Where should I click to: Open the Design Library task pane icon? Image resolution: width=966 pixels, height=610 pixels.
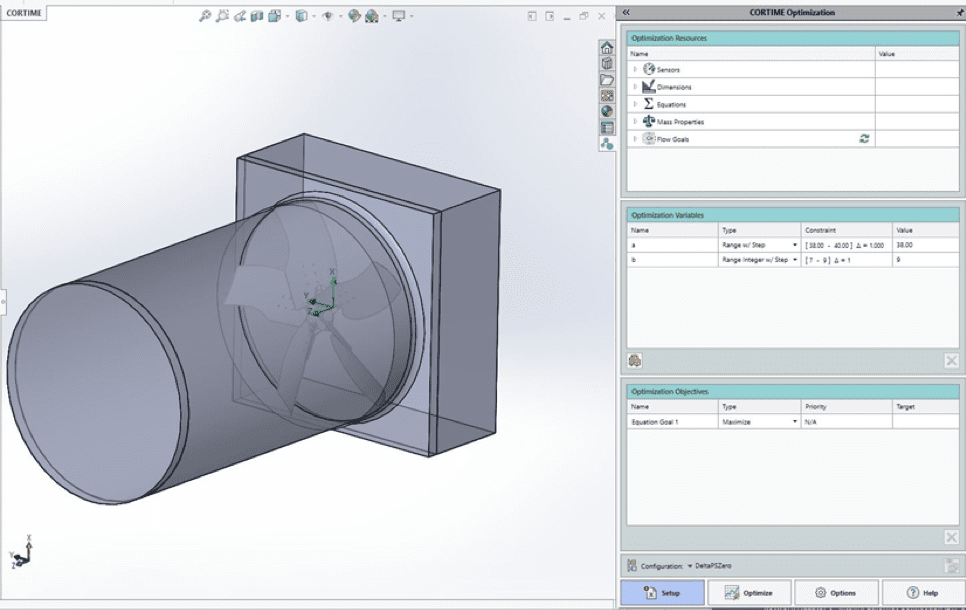pyautogui.click(x=607, y=63)
